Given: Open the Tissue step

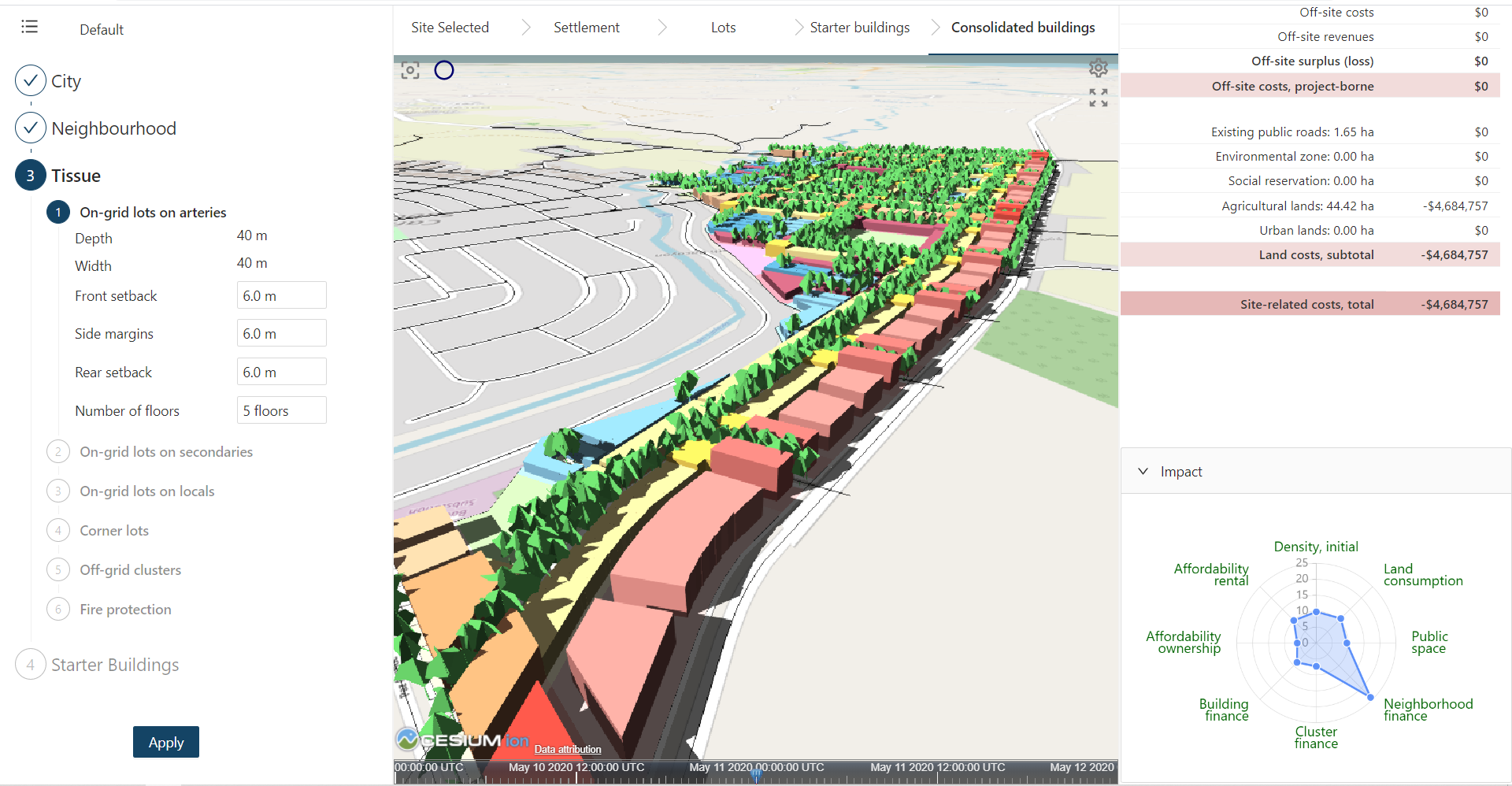Looking at the screenshot, I should pos(76,176).
